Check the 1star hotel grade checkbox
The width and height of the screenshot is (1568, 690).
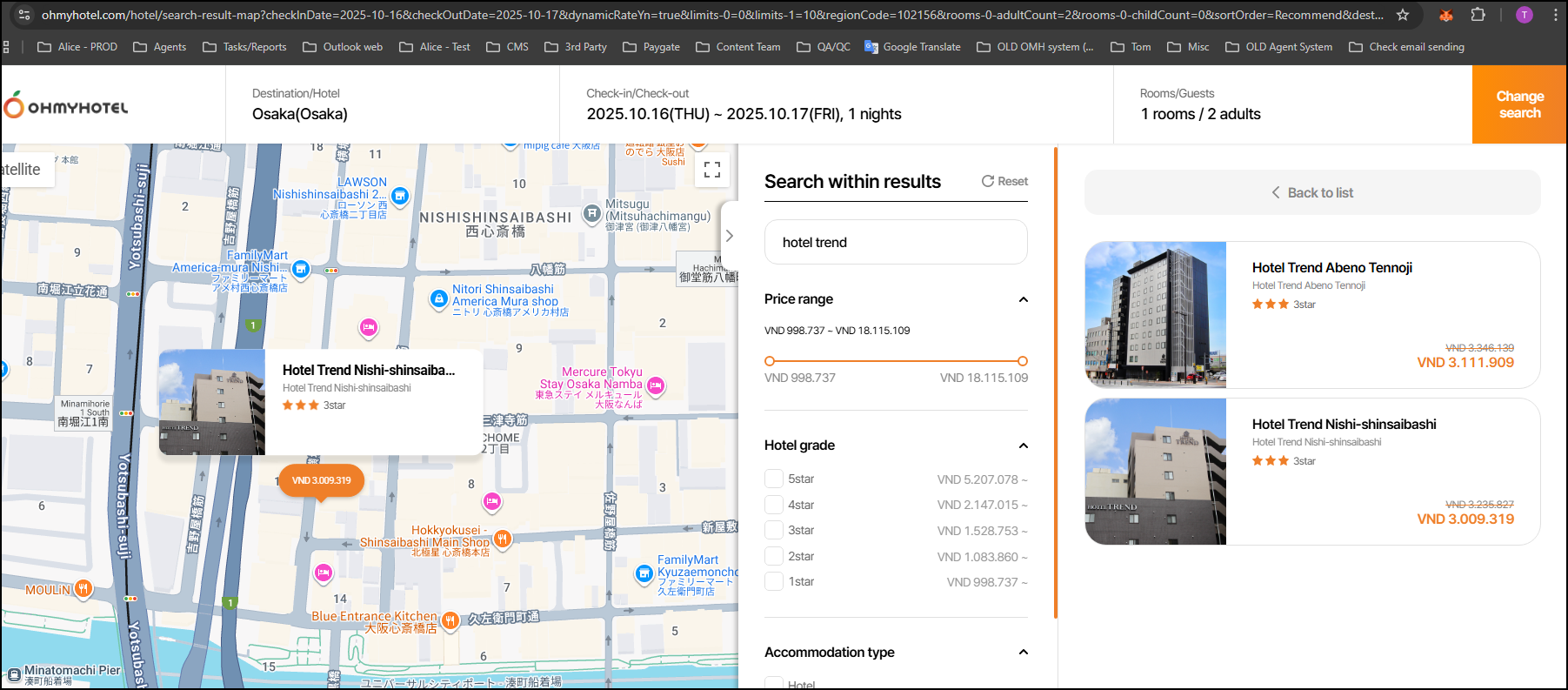[773, 581]
